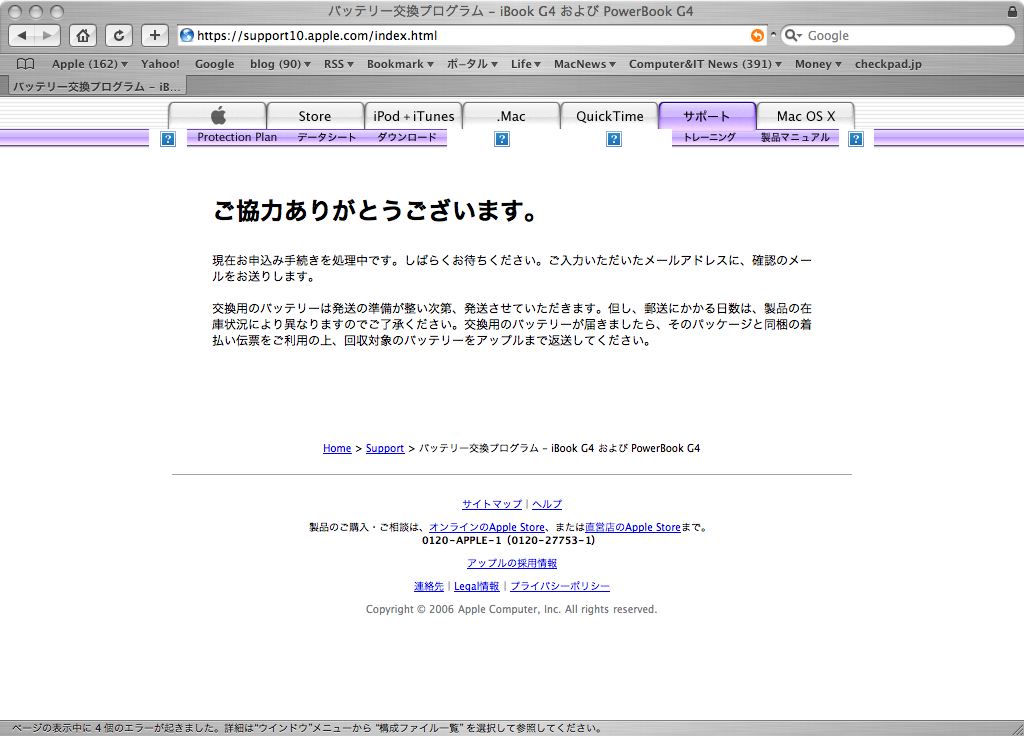Click the question mark icon left of Protection Plan

[168, 139]
